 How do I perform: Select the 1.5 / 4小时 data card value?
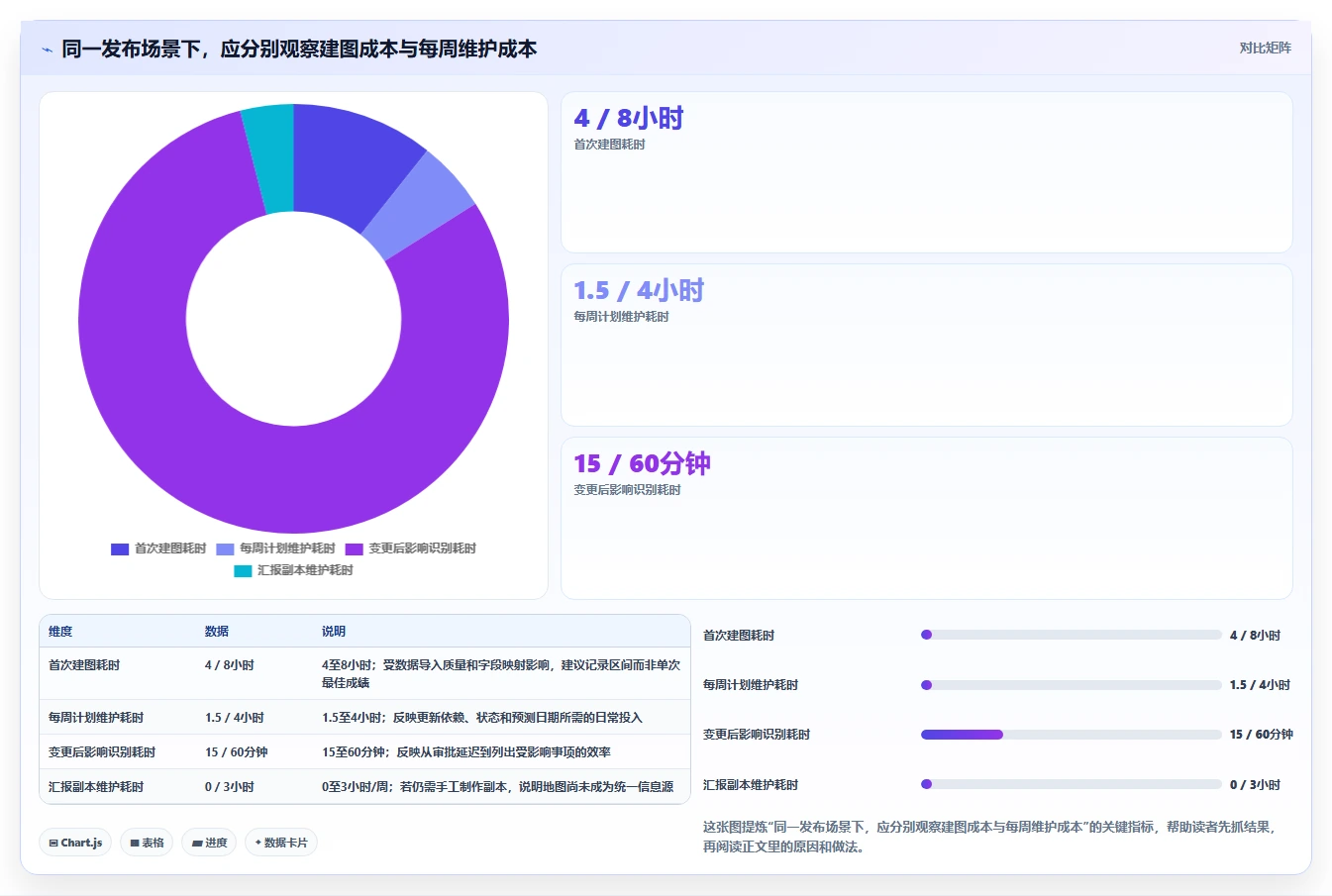point(639,291)
